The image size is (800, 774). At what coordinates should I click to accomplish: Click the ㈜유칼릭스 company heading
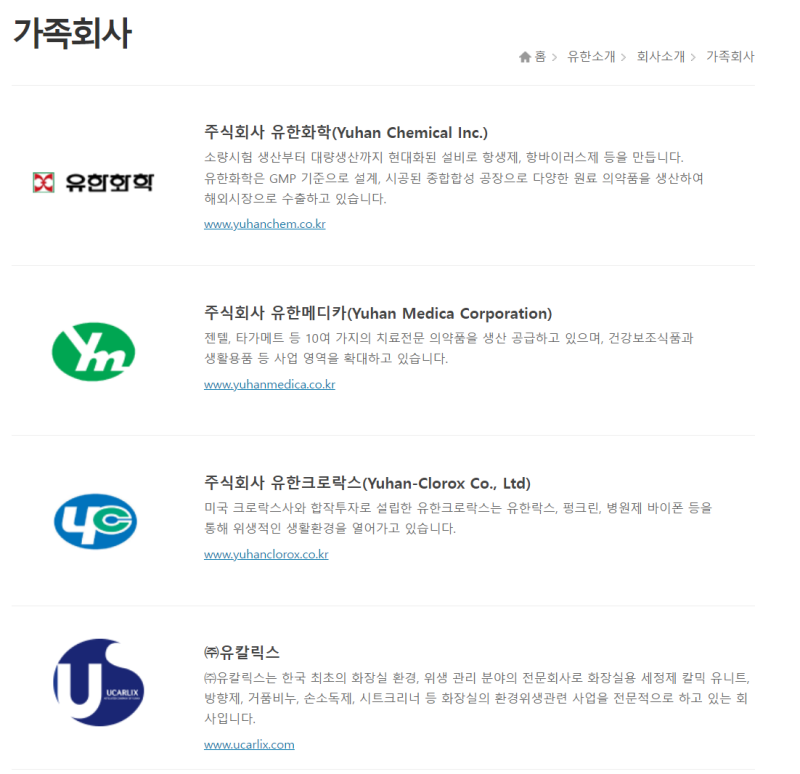click(241, 652)
